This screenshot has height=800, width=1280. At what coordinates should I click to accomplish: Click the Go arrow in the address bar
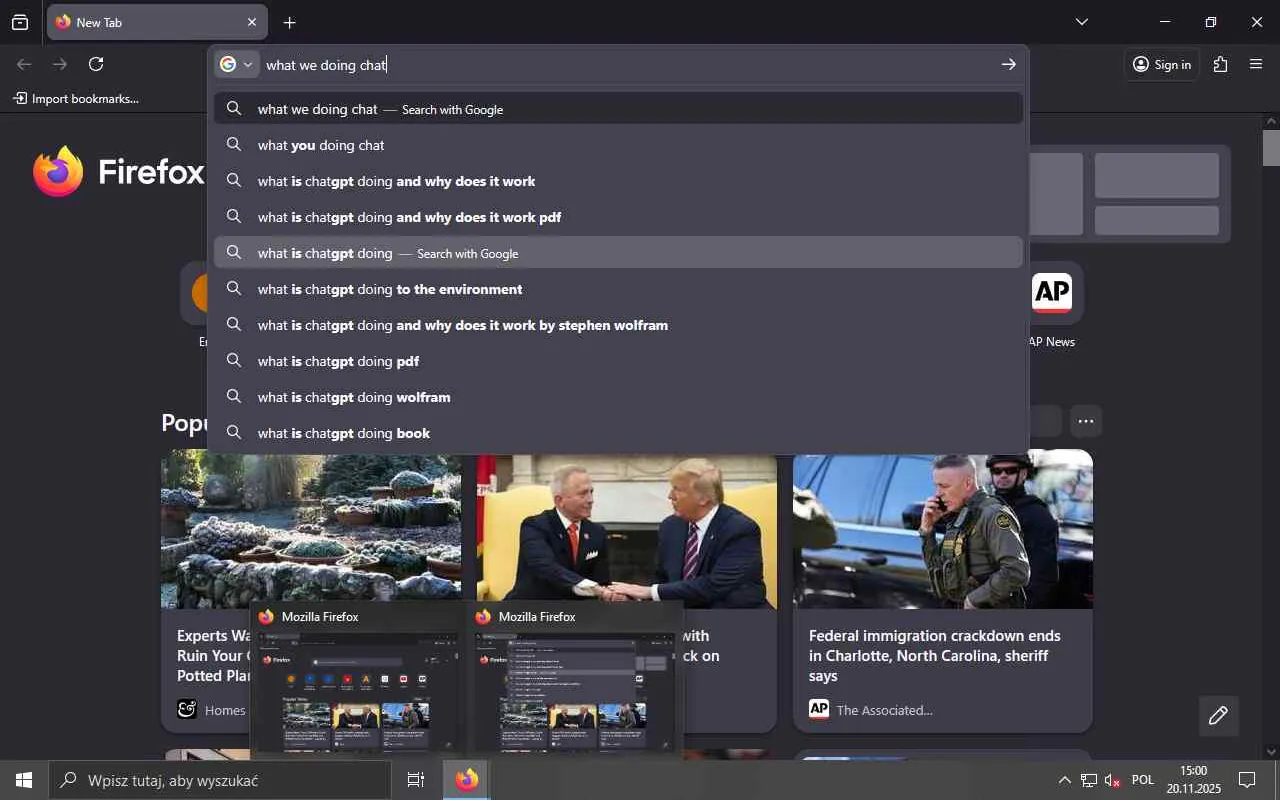pos(1008,64)
